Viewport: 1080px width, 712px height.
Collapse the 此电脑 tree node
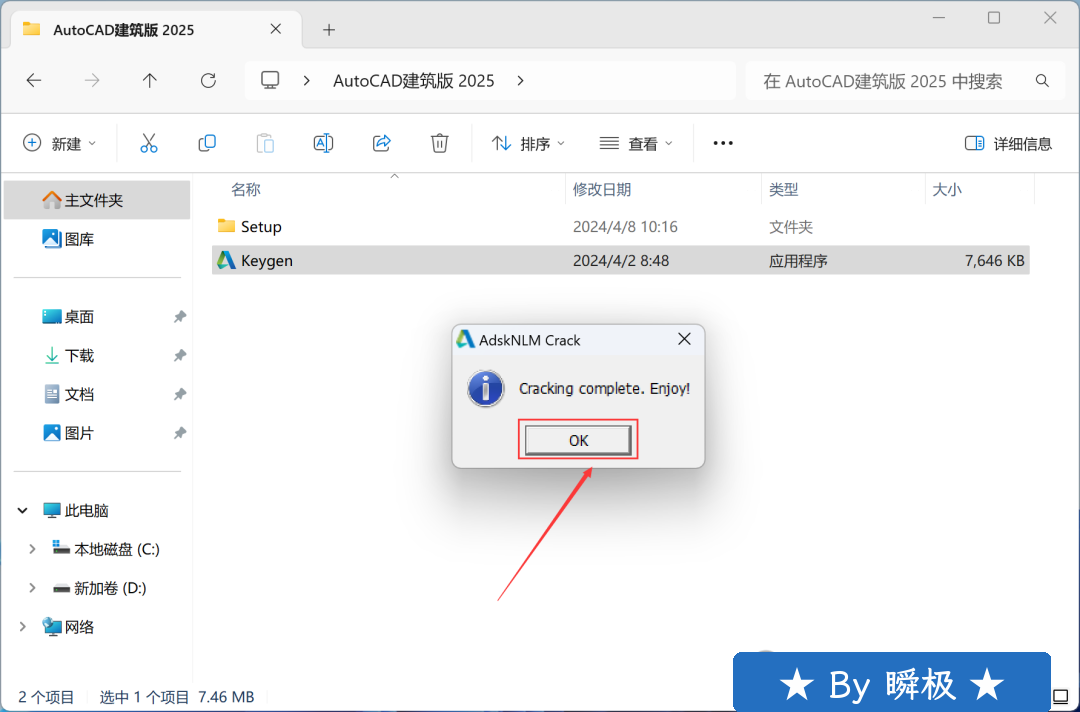[x=23, y=510]
